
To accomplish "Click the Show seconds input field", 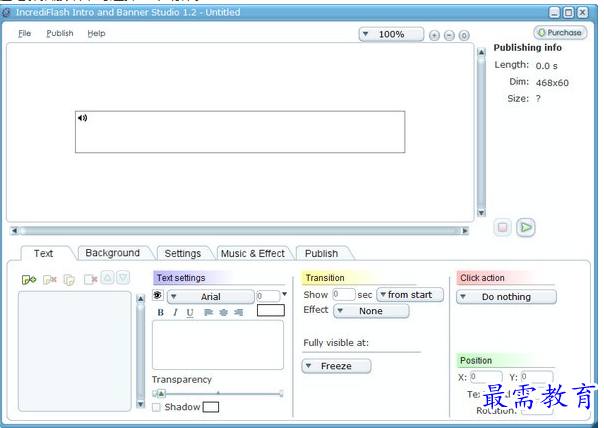I will click(344, 294).
